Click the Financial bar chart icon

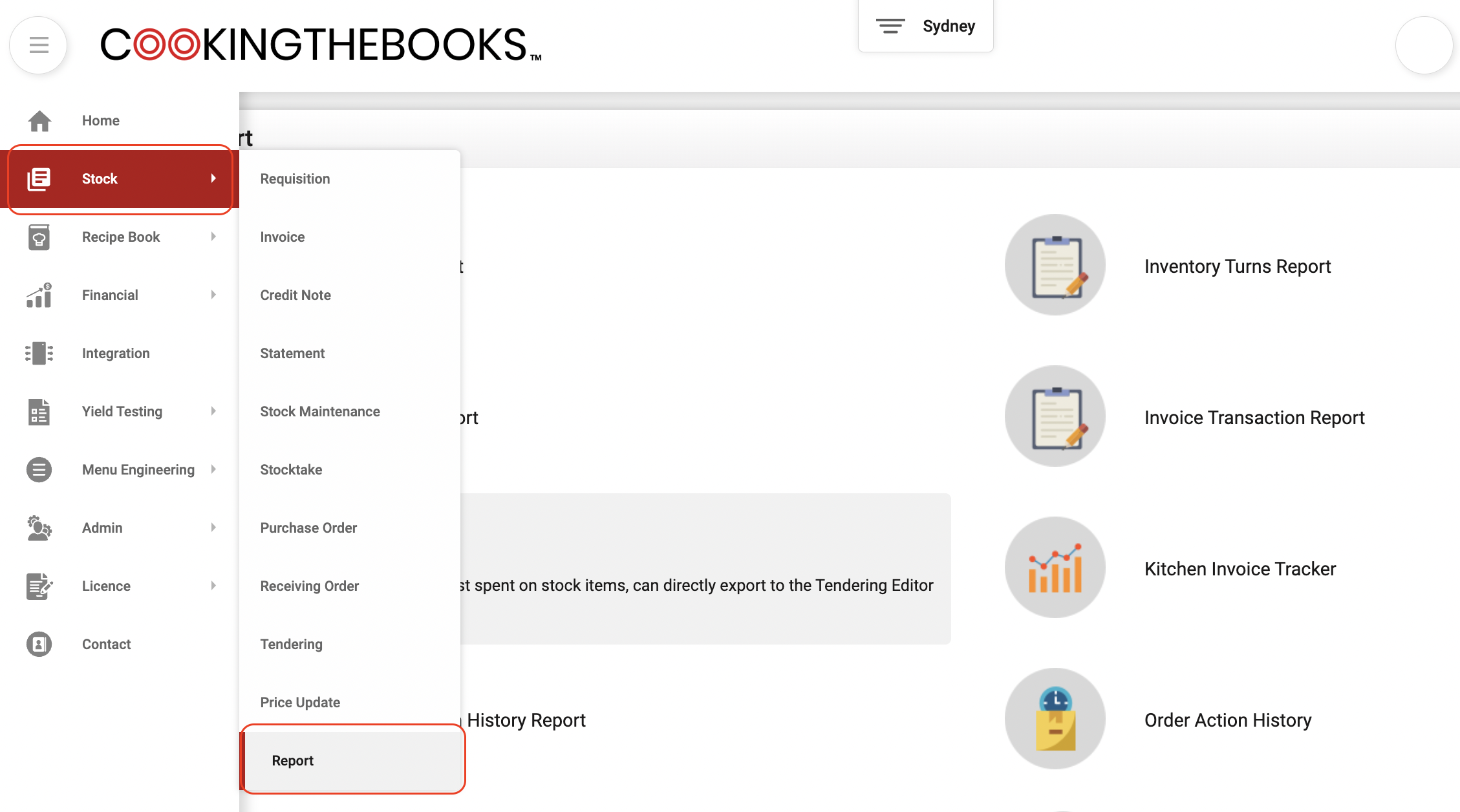click(39, 295)
